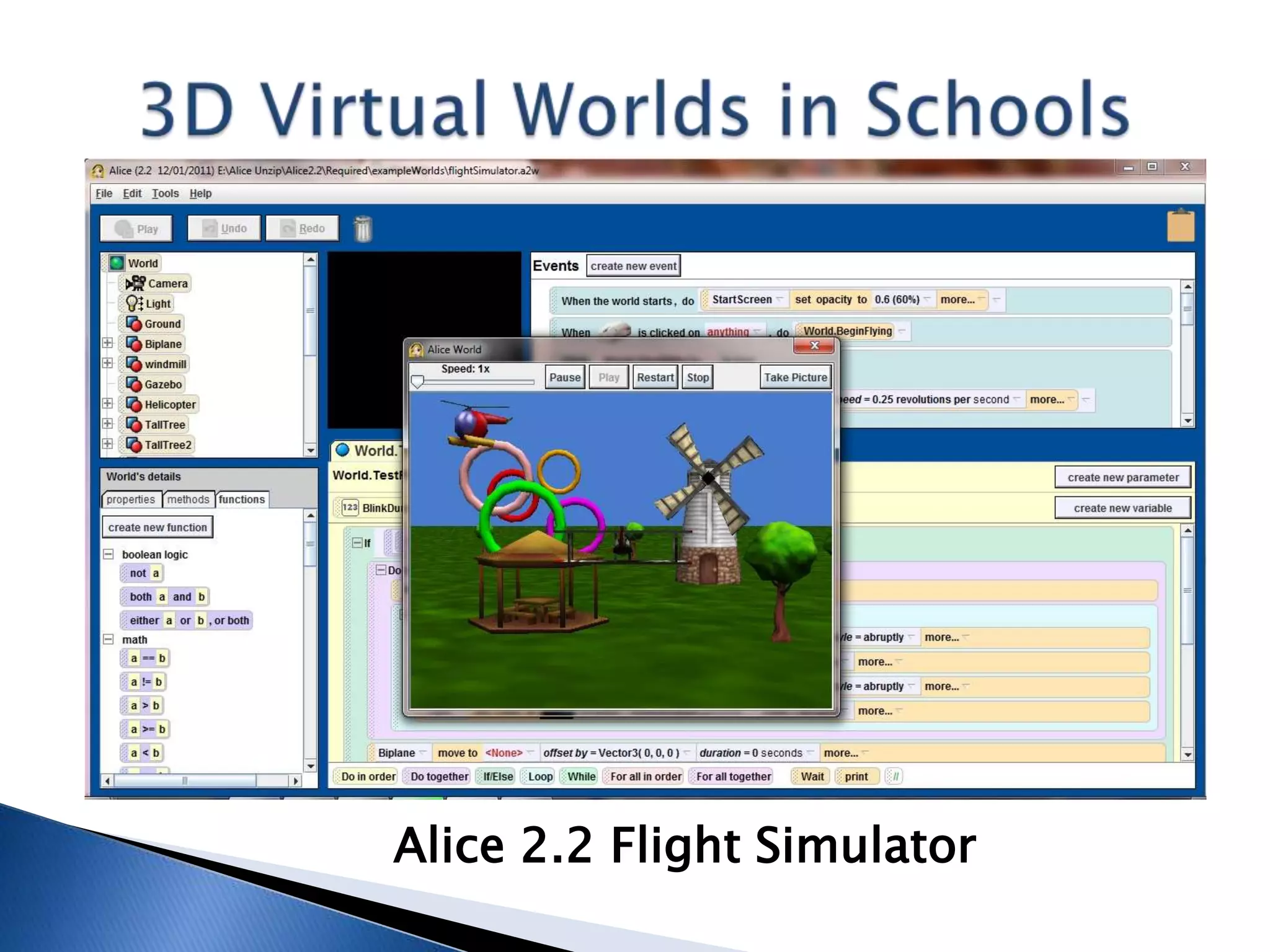1270x952 pixels.
Task: Open the Help menu
Action: pos(200,193)
